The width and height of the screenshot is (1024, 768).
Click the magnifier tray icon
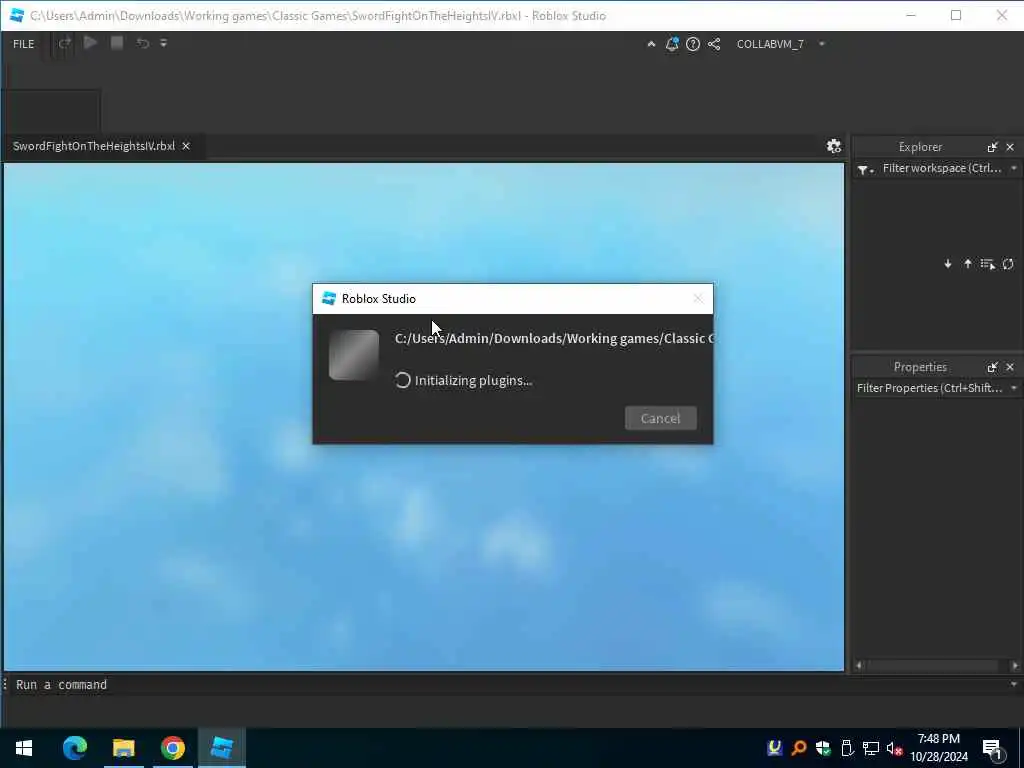(798, 748)
